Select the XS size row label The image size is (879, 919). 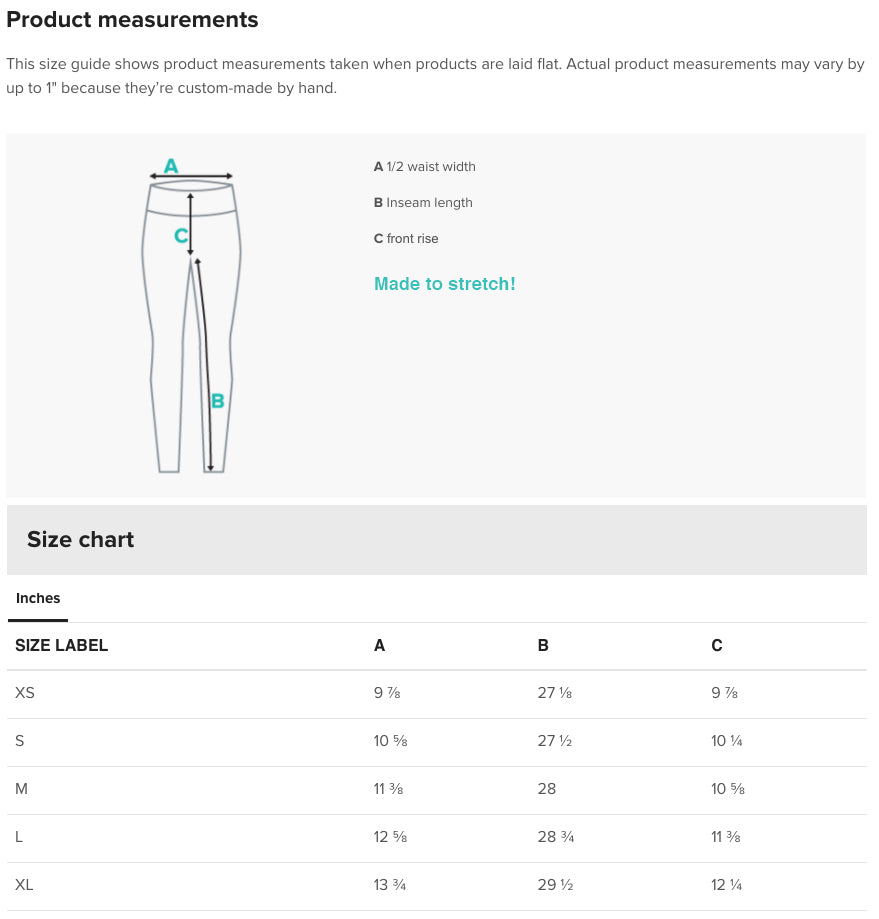point(25,693)
